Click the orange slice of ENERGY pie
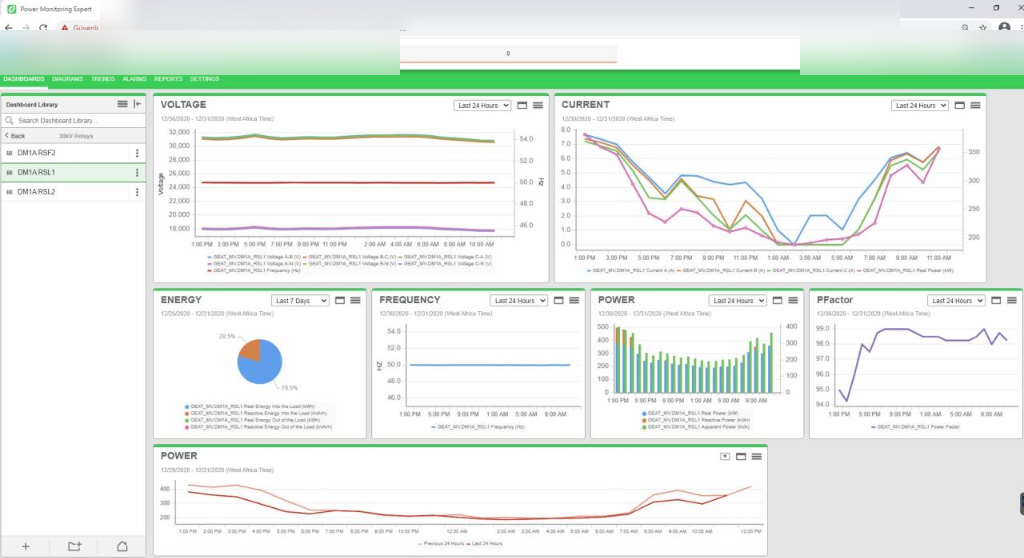The width and height of the screenshot is (1024, 558). pyautogui.click(x=249, y=350)
